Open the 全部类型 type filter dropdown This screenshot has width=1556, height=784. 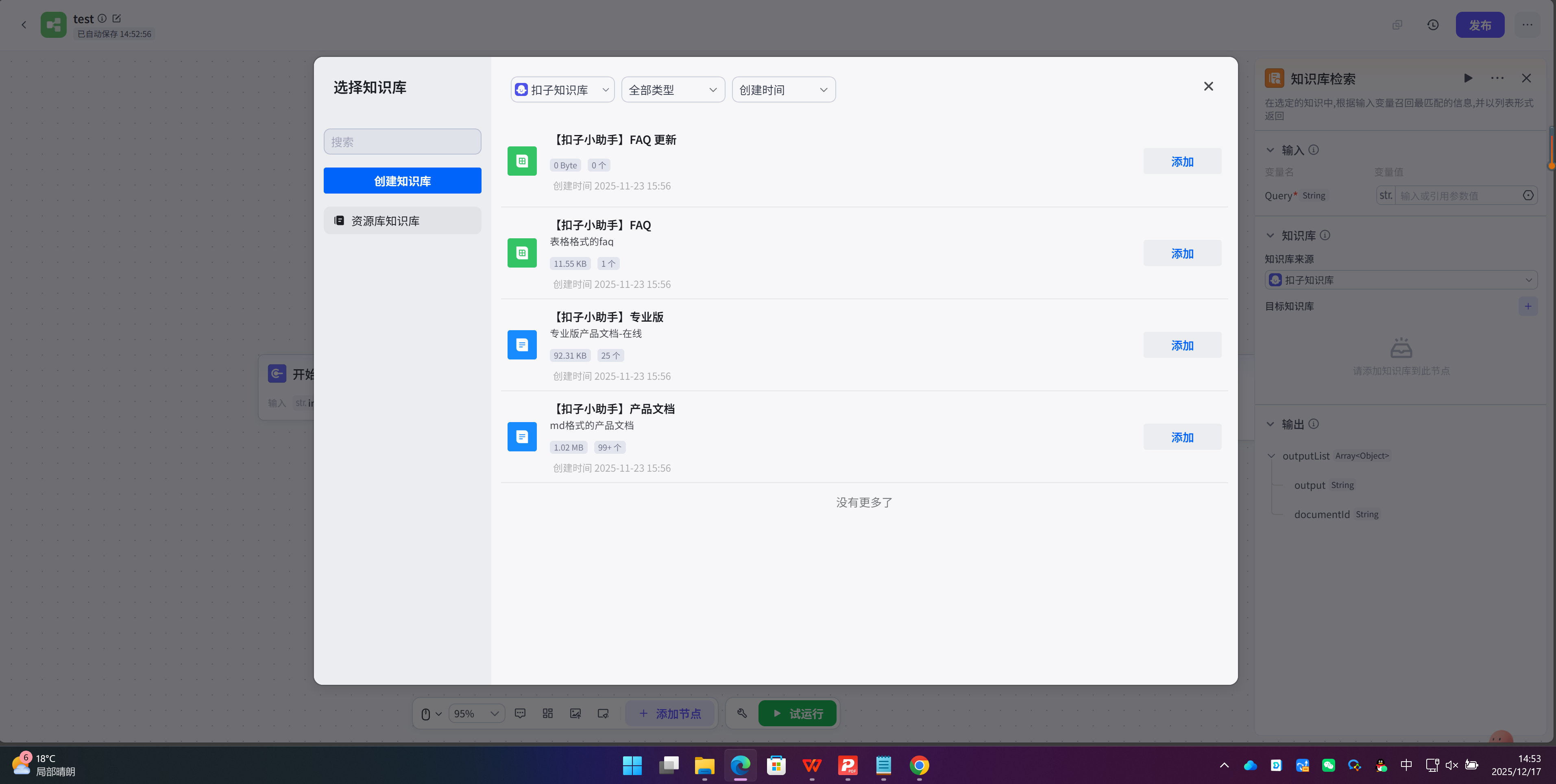[673, 90]
